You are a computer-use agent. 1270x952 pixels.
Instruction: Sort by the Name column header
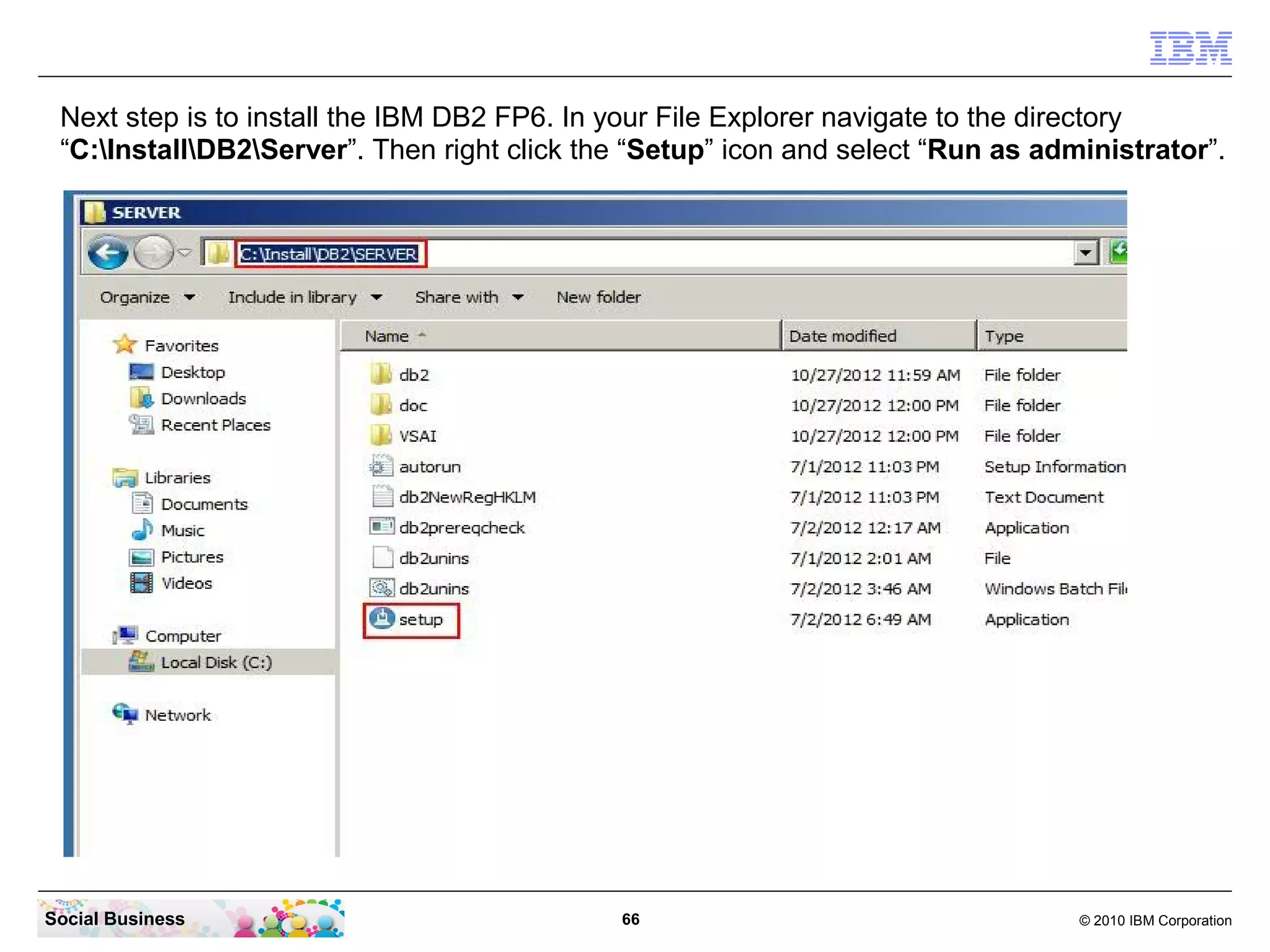(560, 336)
